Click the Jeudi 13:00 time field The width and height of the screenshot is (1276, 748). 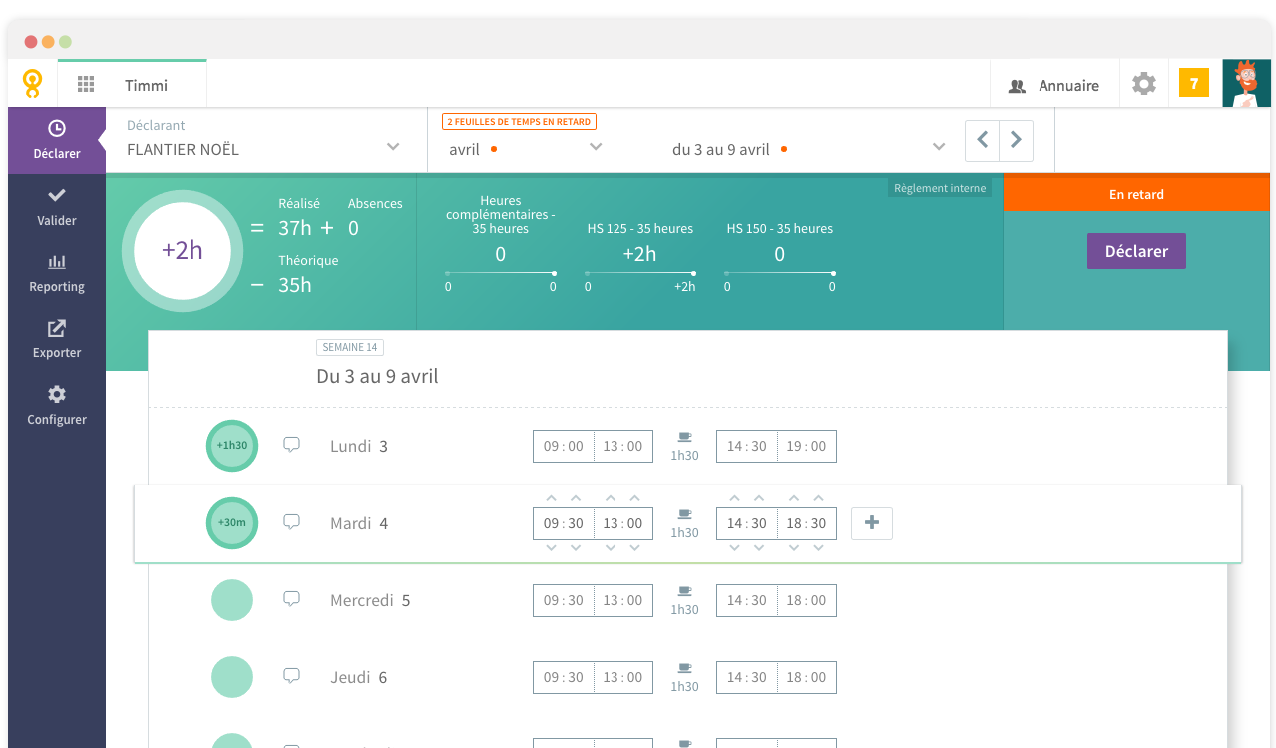point(623,678)
